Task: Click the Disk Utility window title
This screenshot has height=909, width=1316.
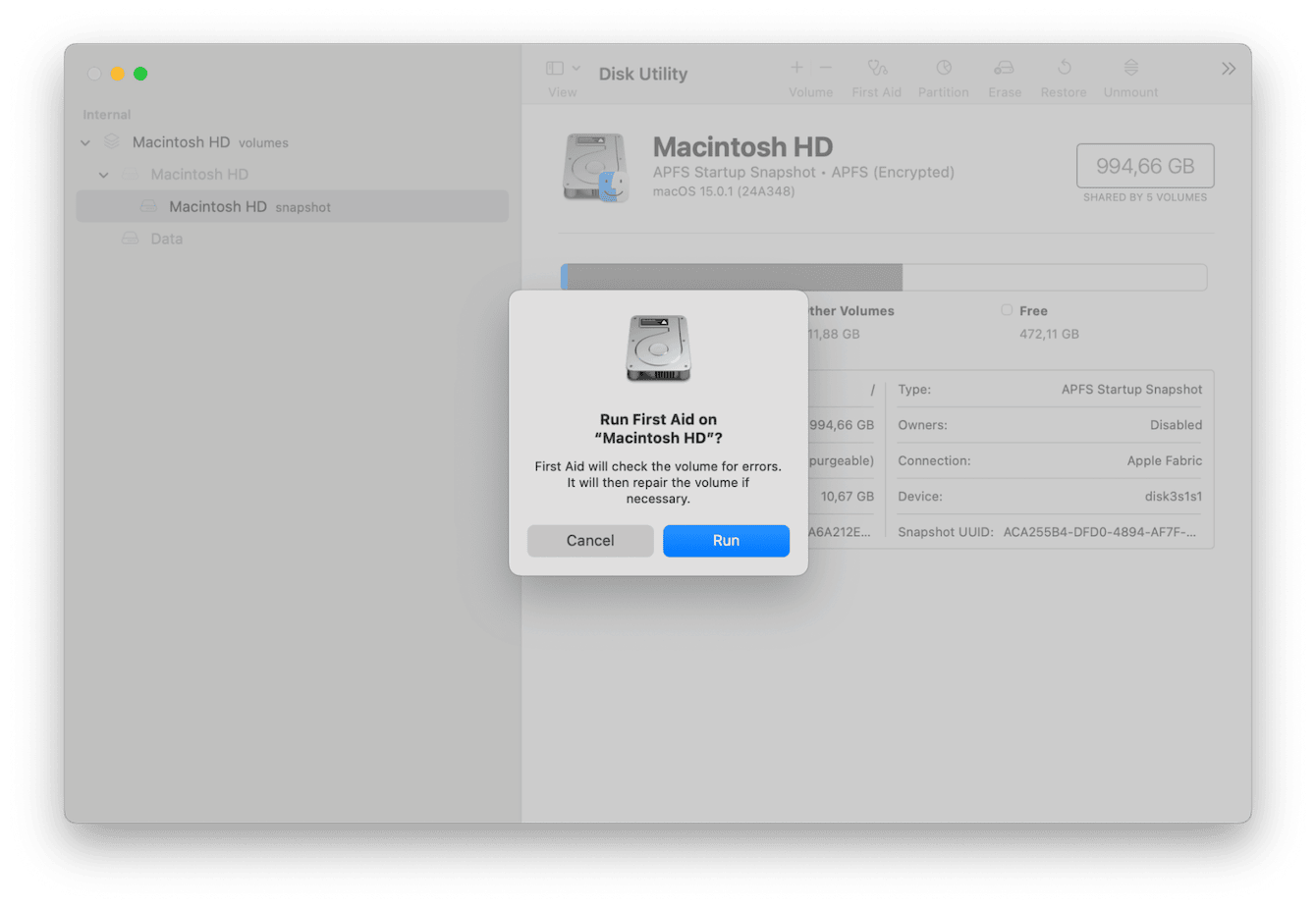Action: [643, 74]
